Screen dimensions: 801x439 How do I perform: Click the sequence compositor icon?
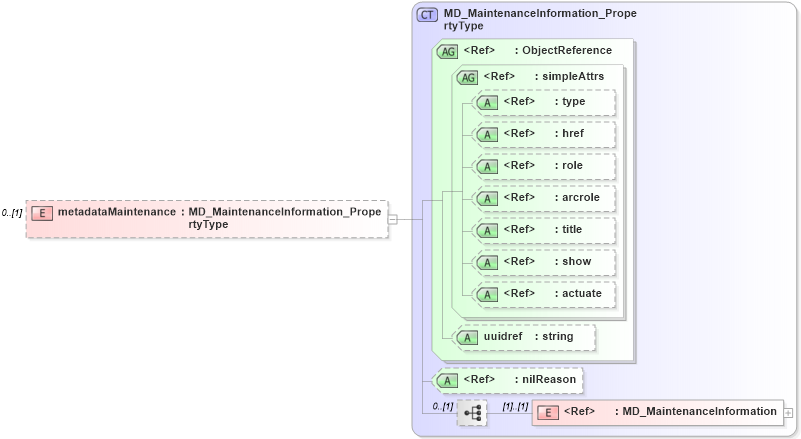(x=472, y=412)
